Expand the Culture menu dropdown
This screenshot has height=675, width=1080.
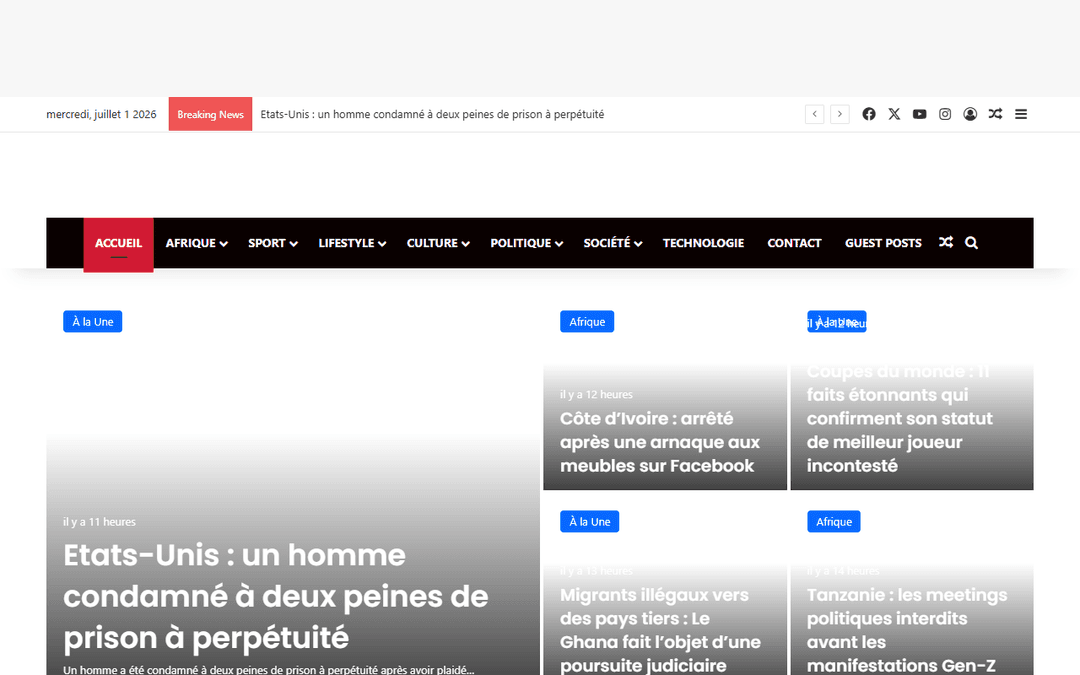[438, 243]
